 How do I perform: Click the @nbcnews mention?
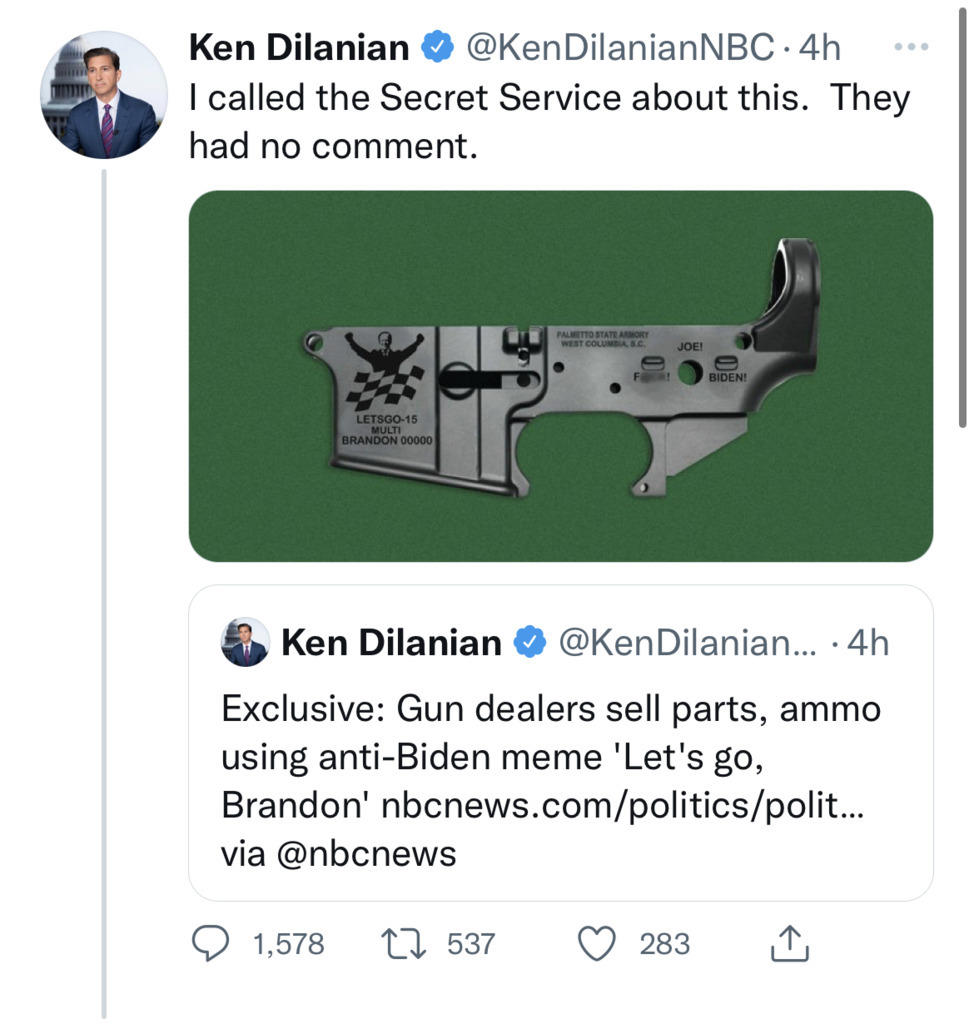point(364,854)
